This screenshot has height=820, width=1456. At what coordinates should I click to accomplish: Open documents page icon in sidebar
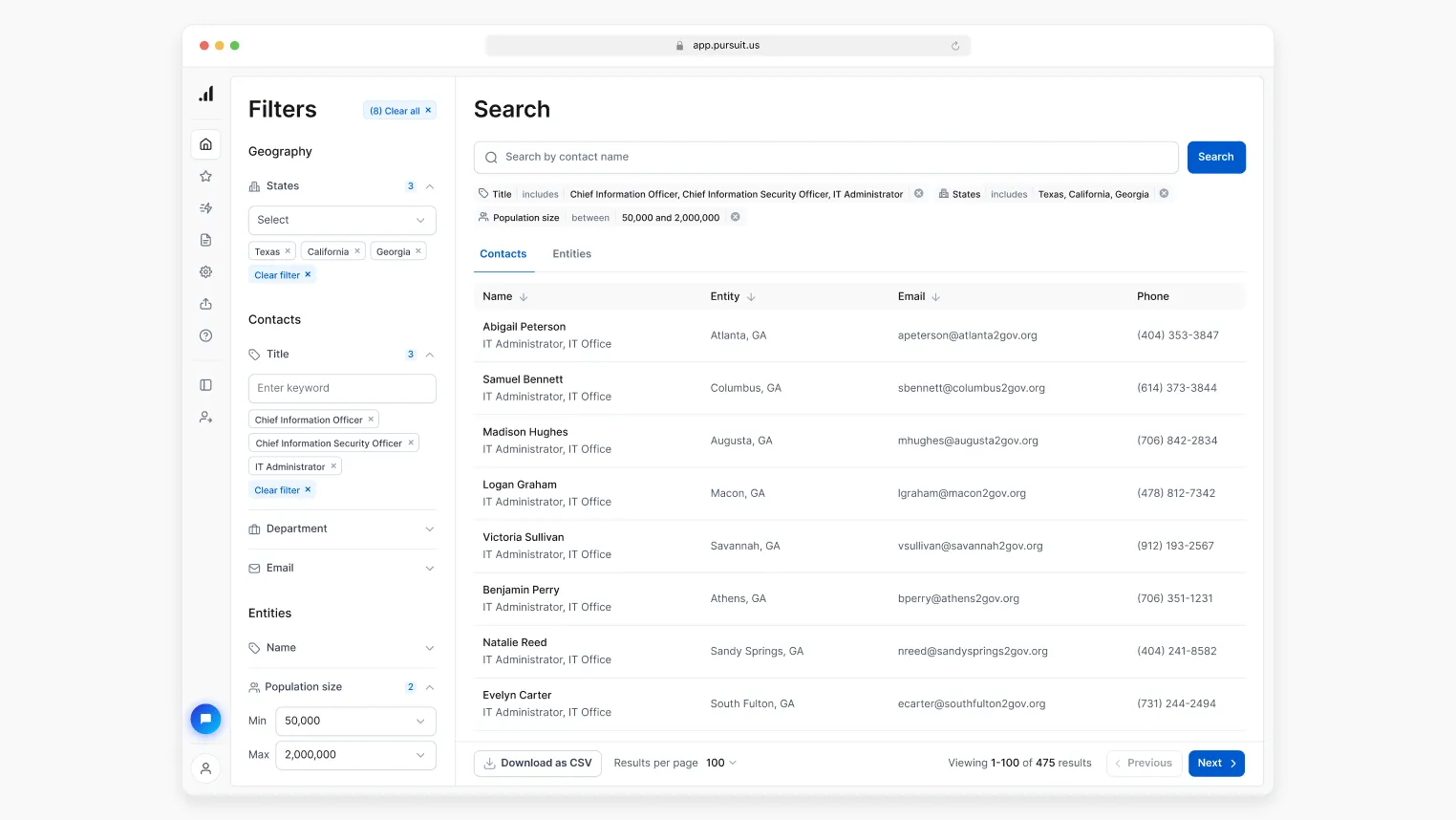pyautogui.click(x=205, y=240)
